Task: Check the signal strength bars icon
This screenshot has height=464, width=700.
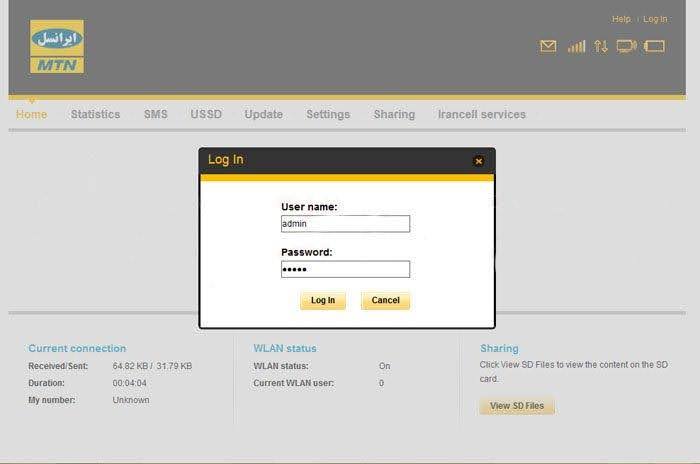Action: point(576,46)
